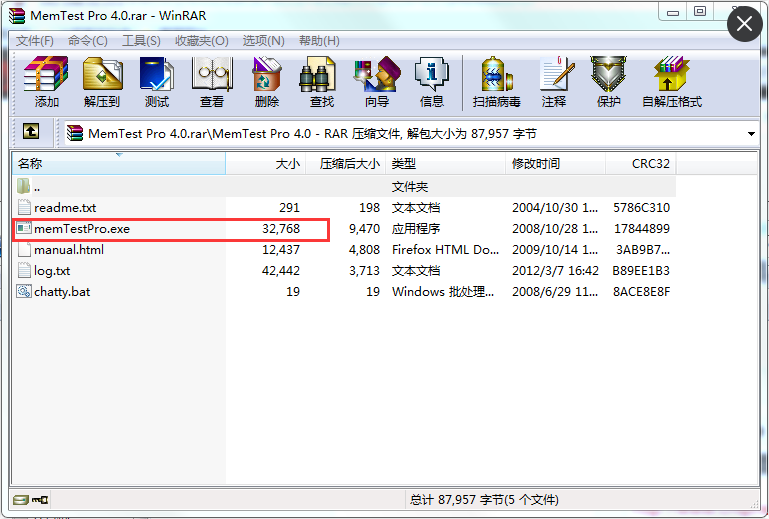
Task: Click packed size 9,470 of memTestPro.exe
Action: 364,229
